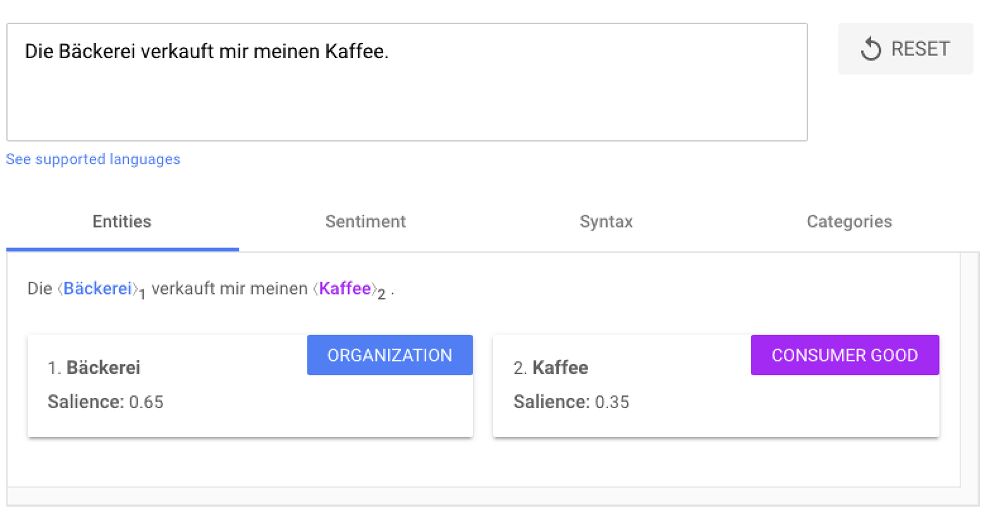Open the Categories tab

pos(849,222)
